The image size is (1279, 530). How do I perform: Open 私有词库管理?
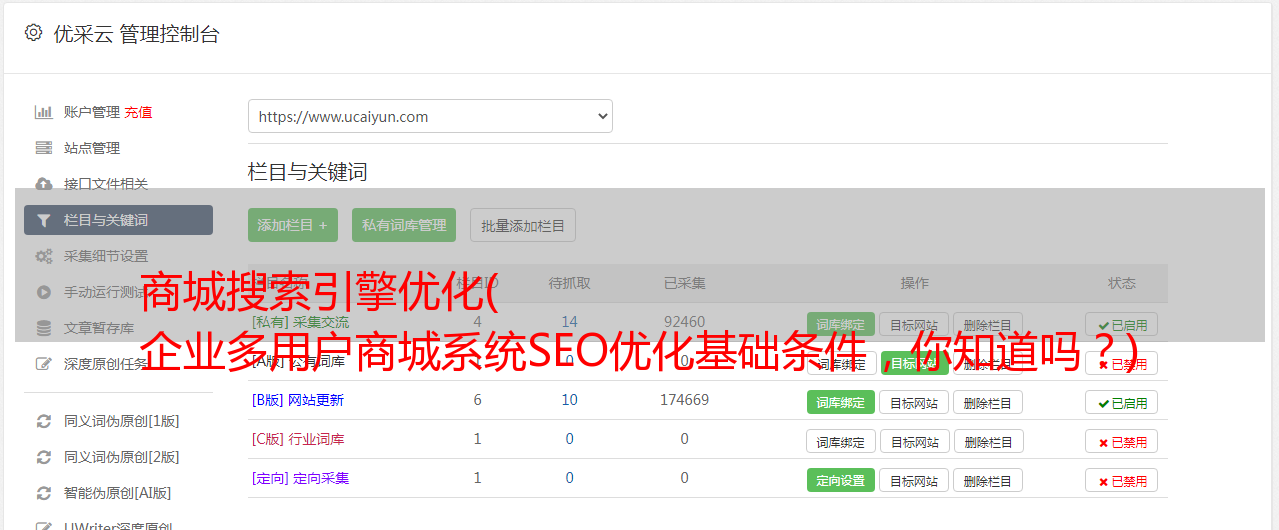coord(404,225)
